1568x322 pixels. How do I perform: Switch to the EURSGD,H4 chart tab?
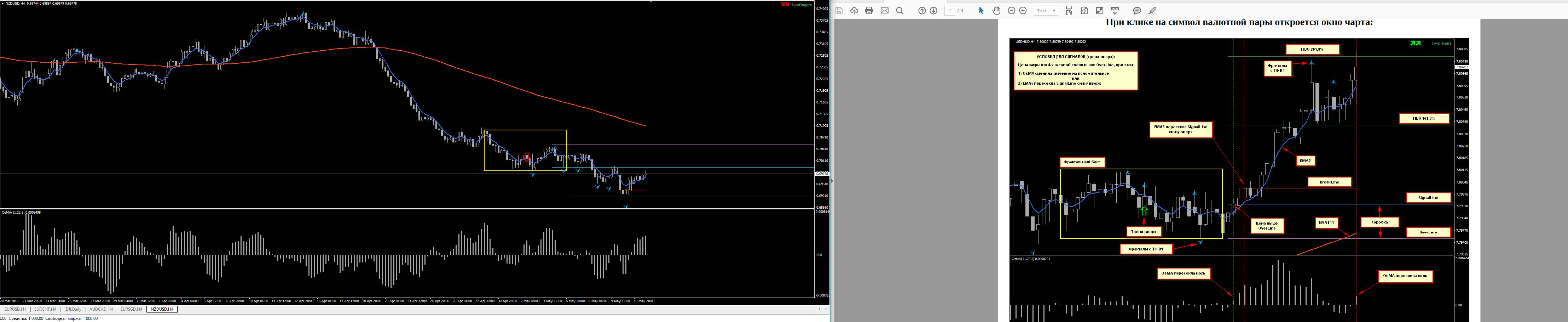pyautogui.click(x=132, y=309)
